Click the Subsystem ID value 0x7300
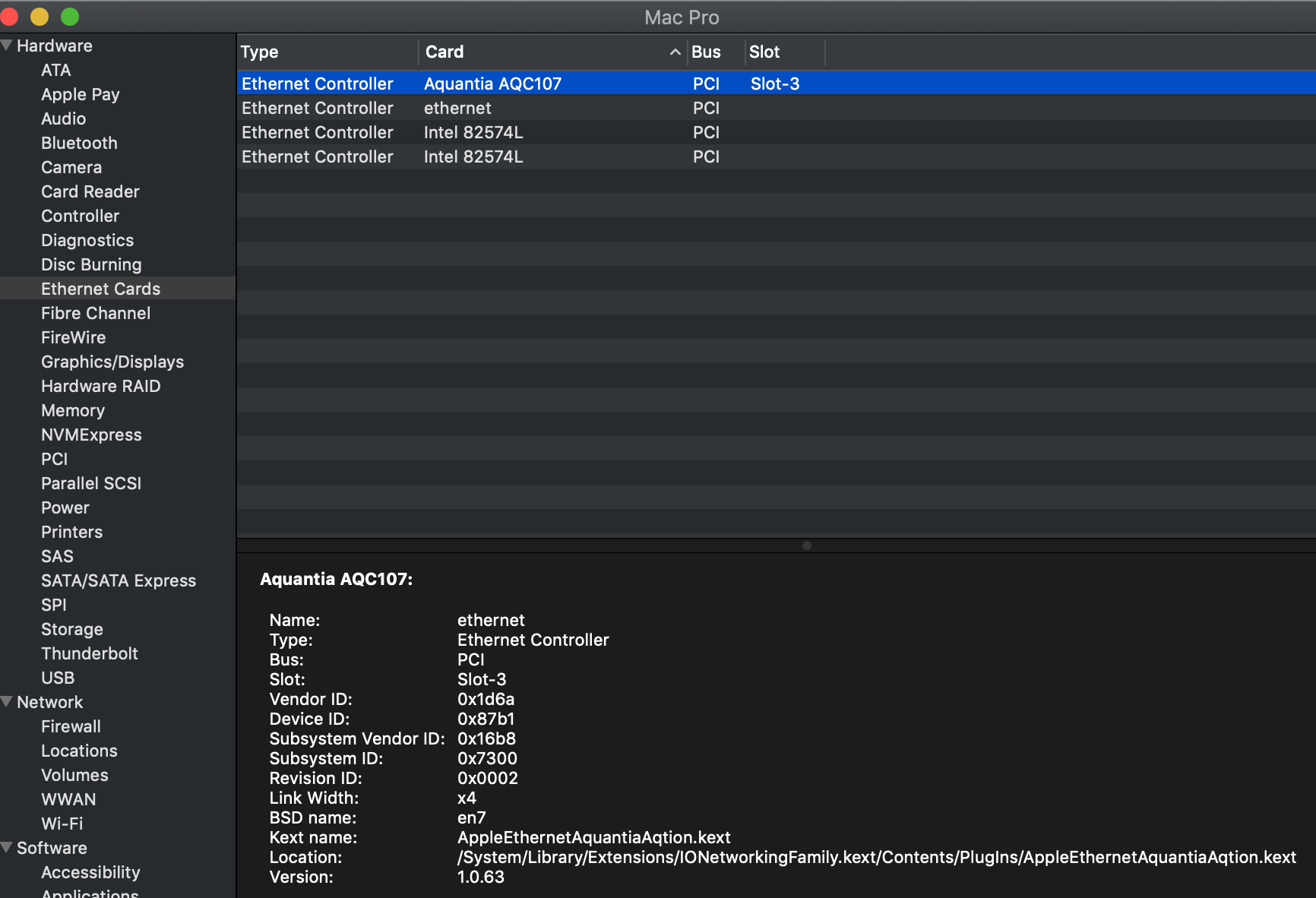This screenshot has width=1316, height=898. pyautogui.click(x=487, y=758)
